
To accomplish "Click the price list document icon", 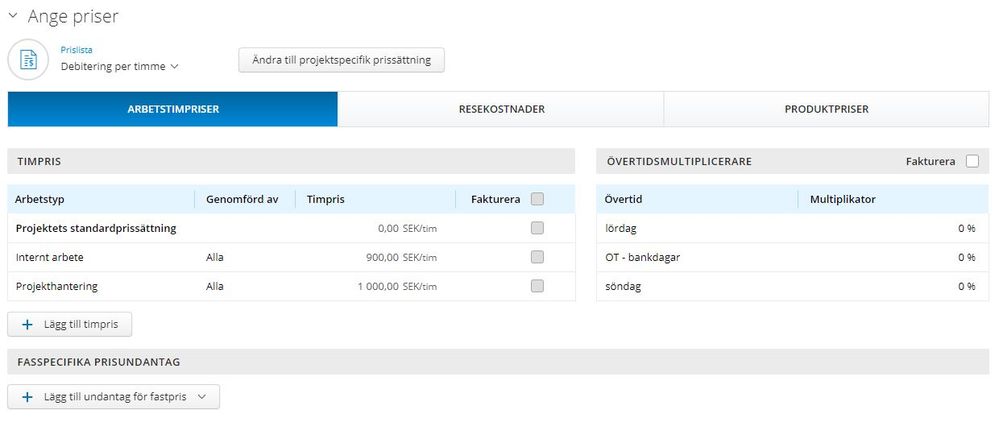I will point(28,60).
